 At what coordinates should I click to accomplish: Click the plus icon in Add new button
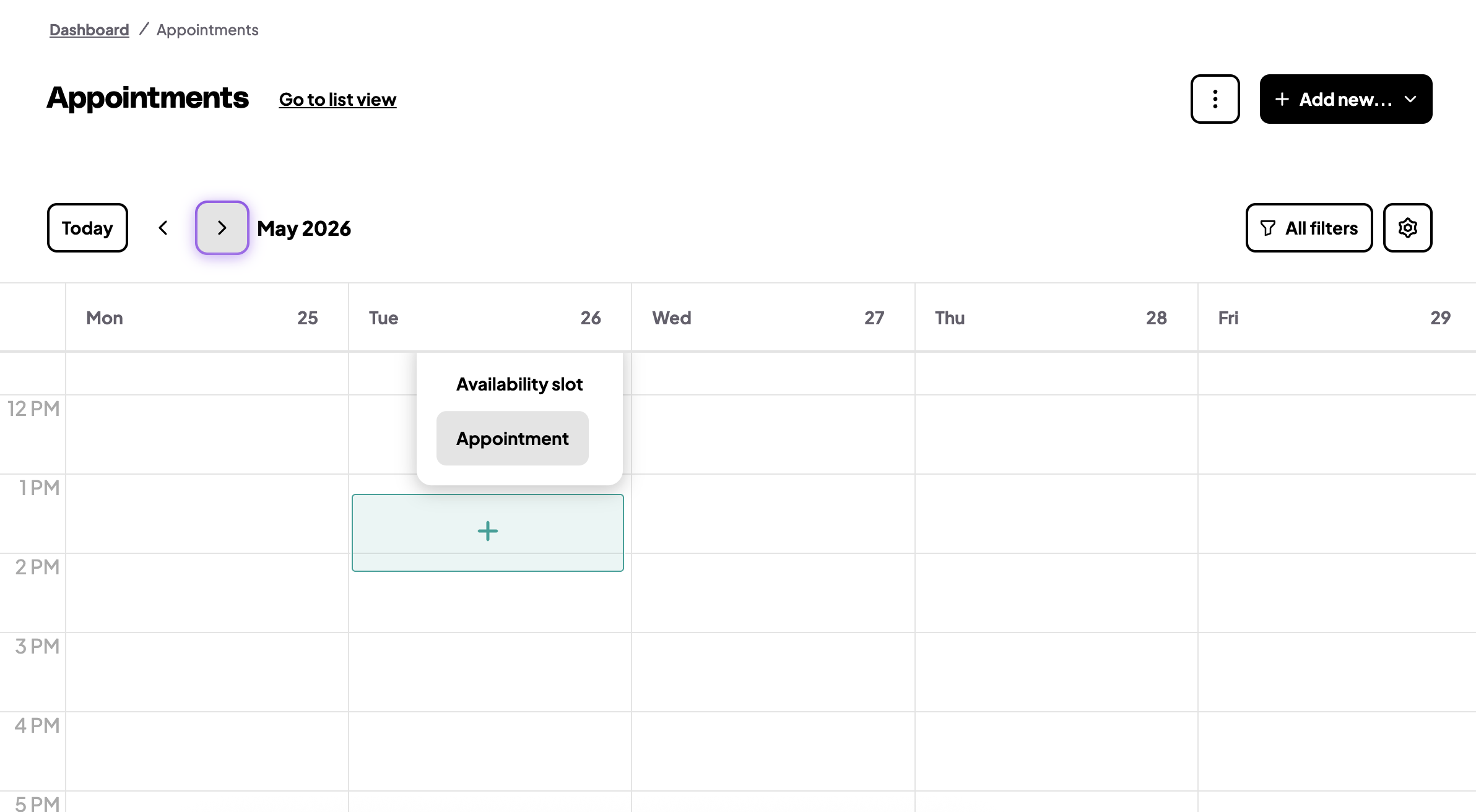pyautogui.click(x=1282, y=100)
